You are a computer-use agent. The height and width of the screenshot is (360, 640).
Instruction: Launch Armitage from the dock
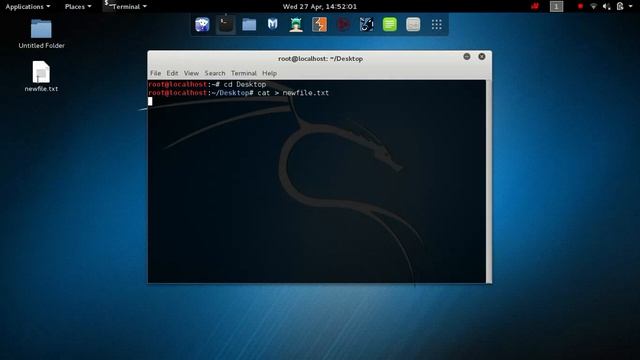click(x=296, y=24)
